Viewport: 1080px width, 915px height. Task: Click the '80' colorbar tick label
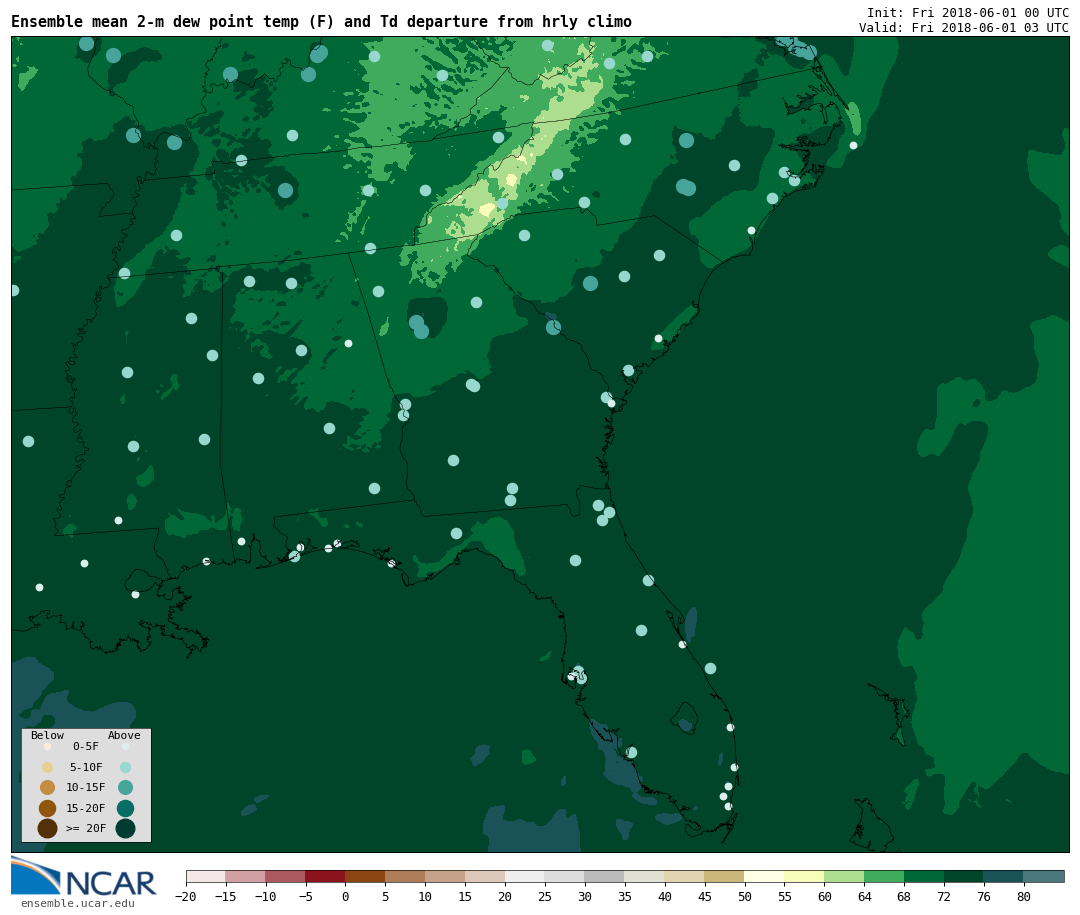point(1024,897)
